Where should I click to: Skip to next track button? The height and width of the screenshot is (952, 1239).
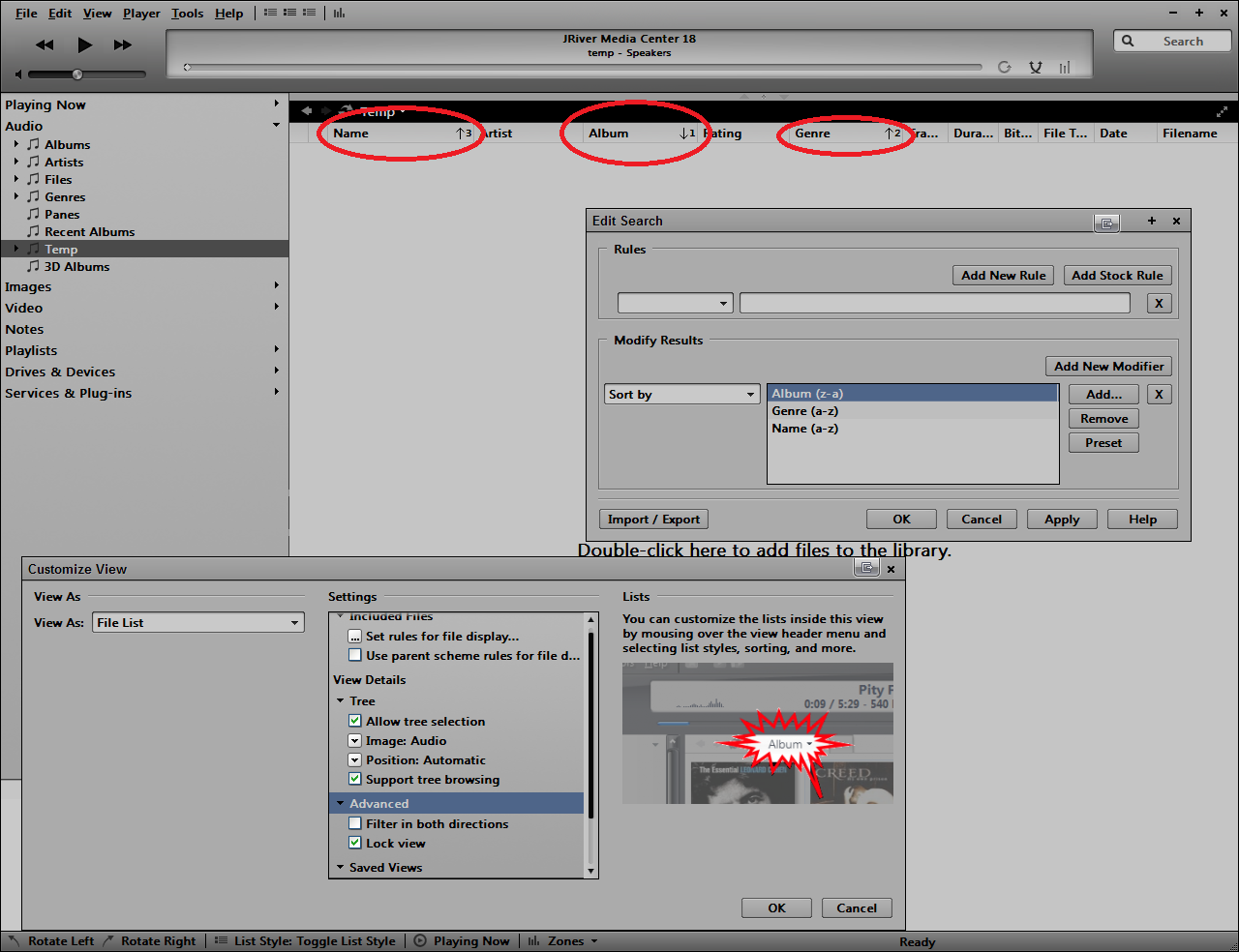pos(123,45)
